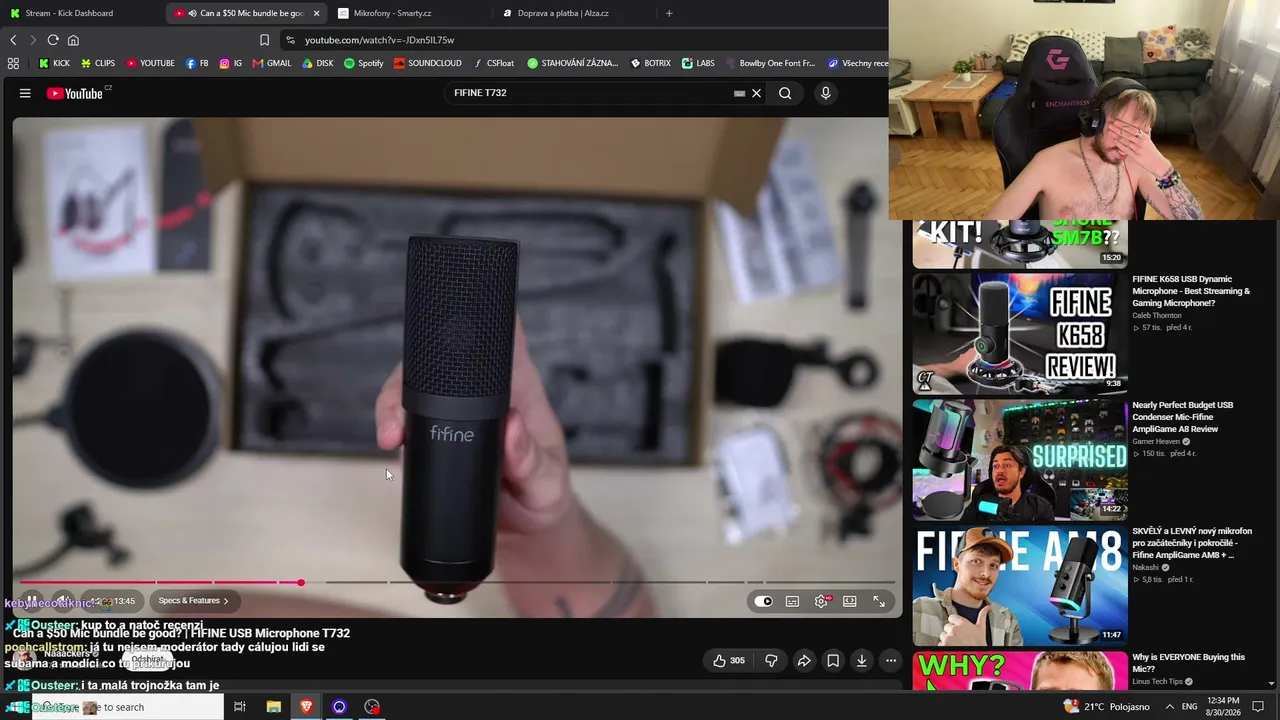The image size is (1280, 720).
Task: Pause the video with the player pause button
Action: pos(31,601)
